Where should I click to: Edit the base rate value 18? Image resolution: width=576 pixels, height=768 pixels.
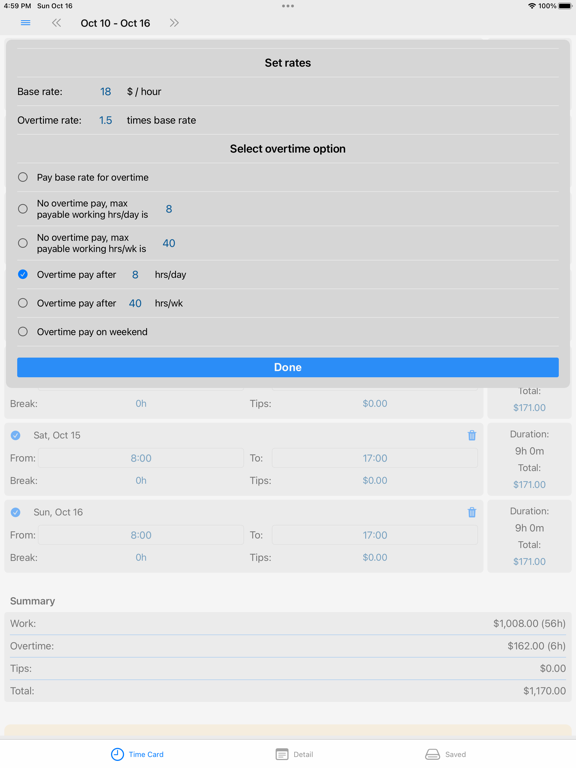[x=105, y=92]
